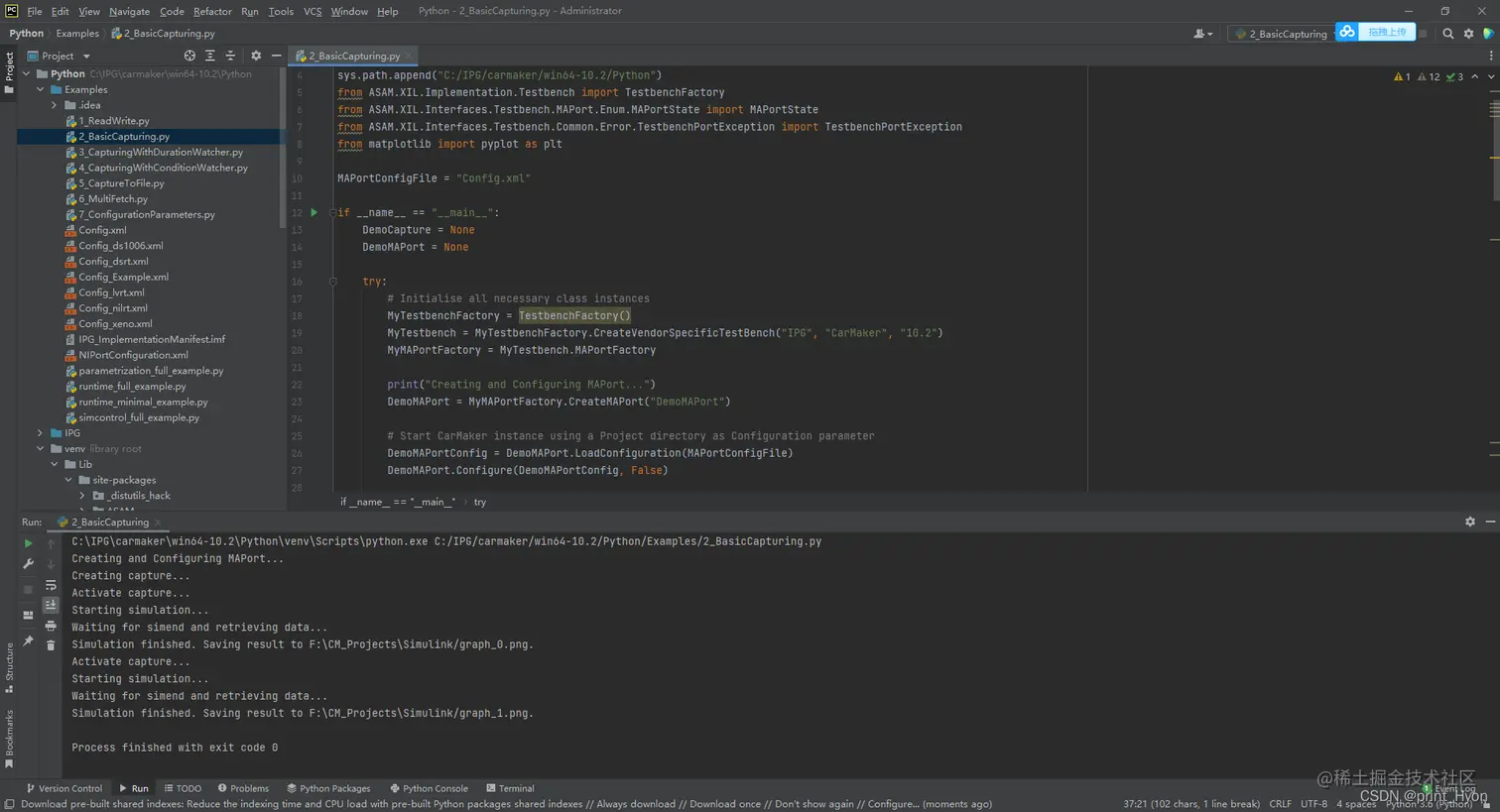
Task: Toggle Structure side panel button
Action: click(9, 667)
